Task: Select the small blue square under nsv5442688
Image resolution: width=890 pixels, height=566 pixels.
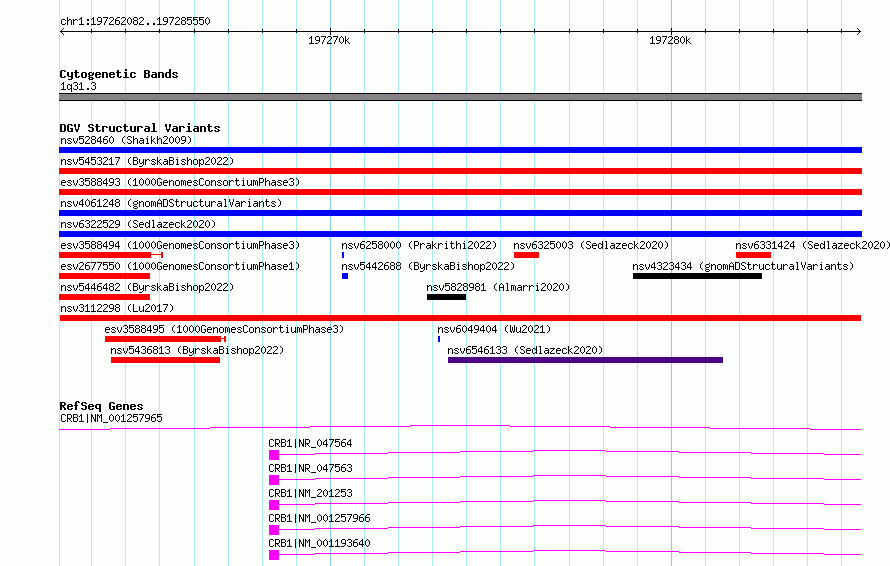Action: [x=345, y=276]
